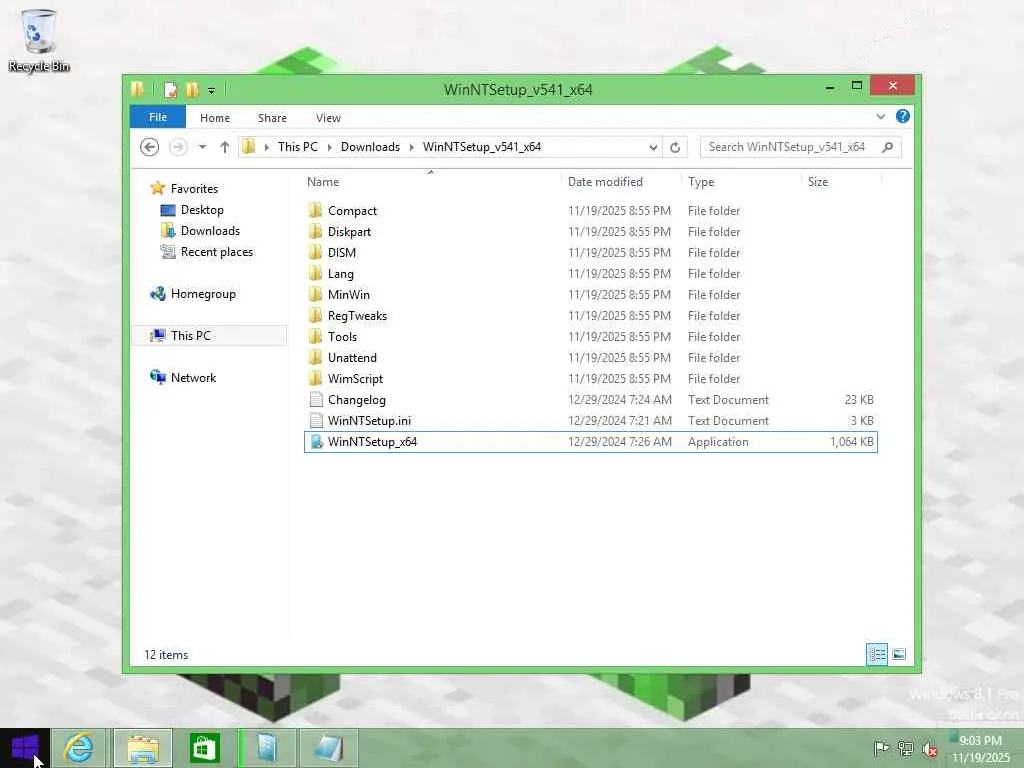Select the WimScript folder
This screenshot has width=1024, height=768.
pos(590,378)
